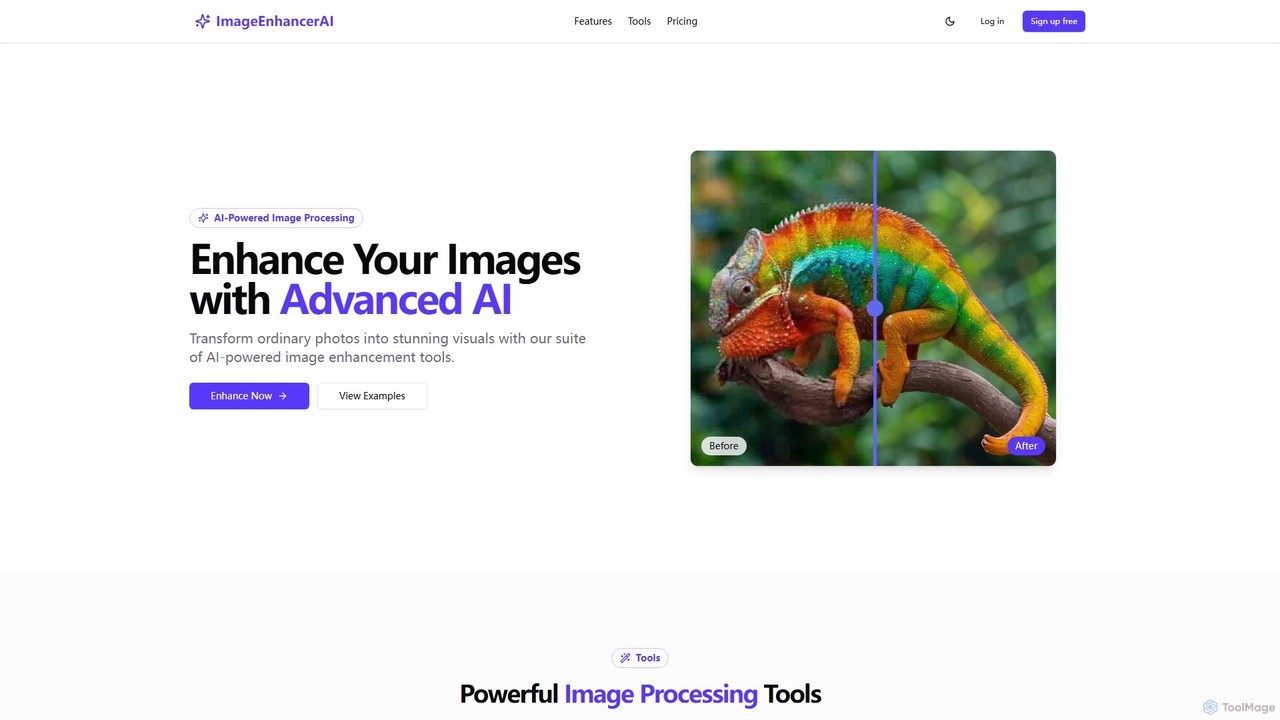Click the Tools section badge
The image size is (1280, 720).
pos(640,658)
